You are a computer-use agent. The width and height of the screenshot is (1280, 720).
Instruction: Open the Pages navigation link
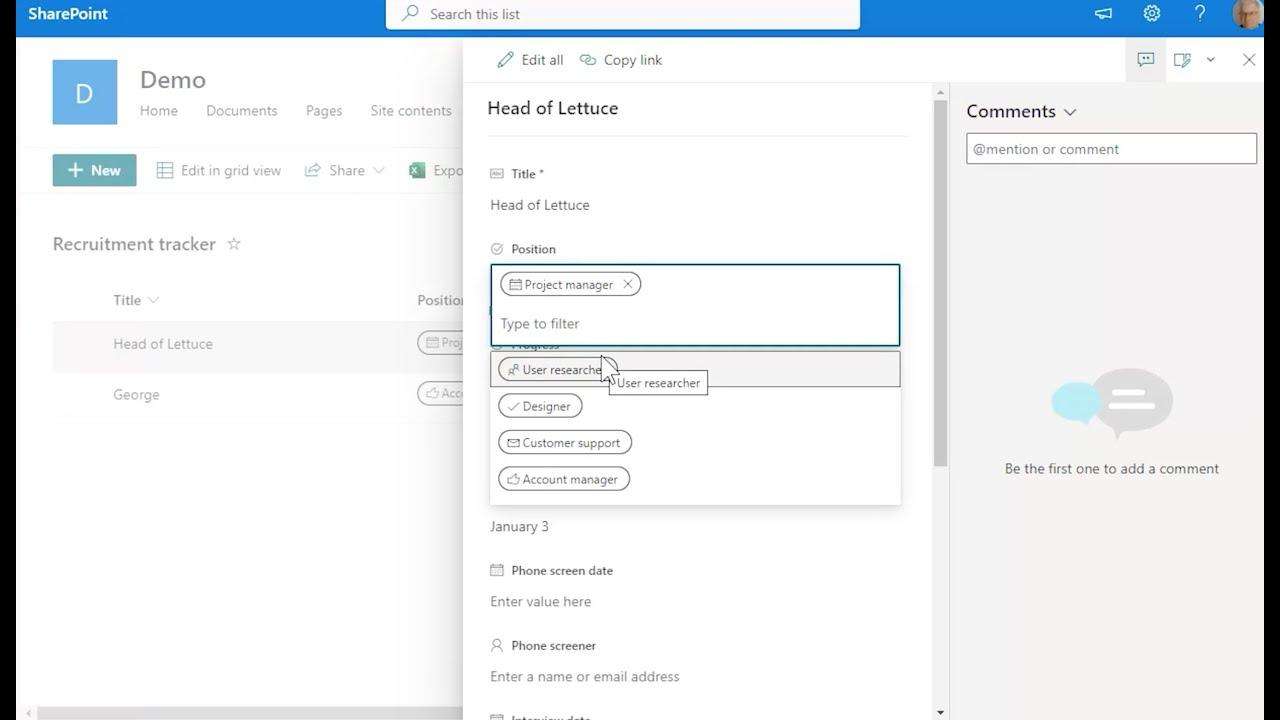point(324,111)
